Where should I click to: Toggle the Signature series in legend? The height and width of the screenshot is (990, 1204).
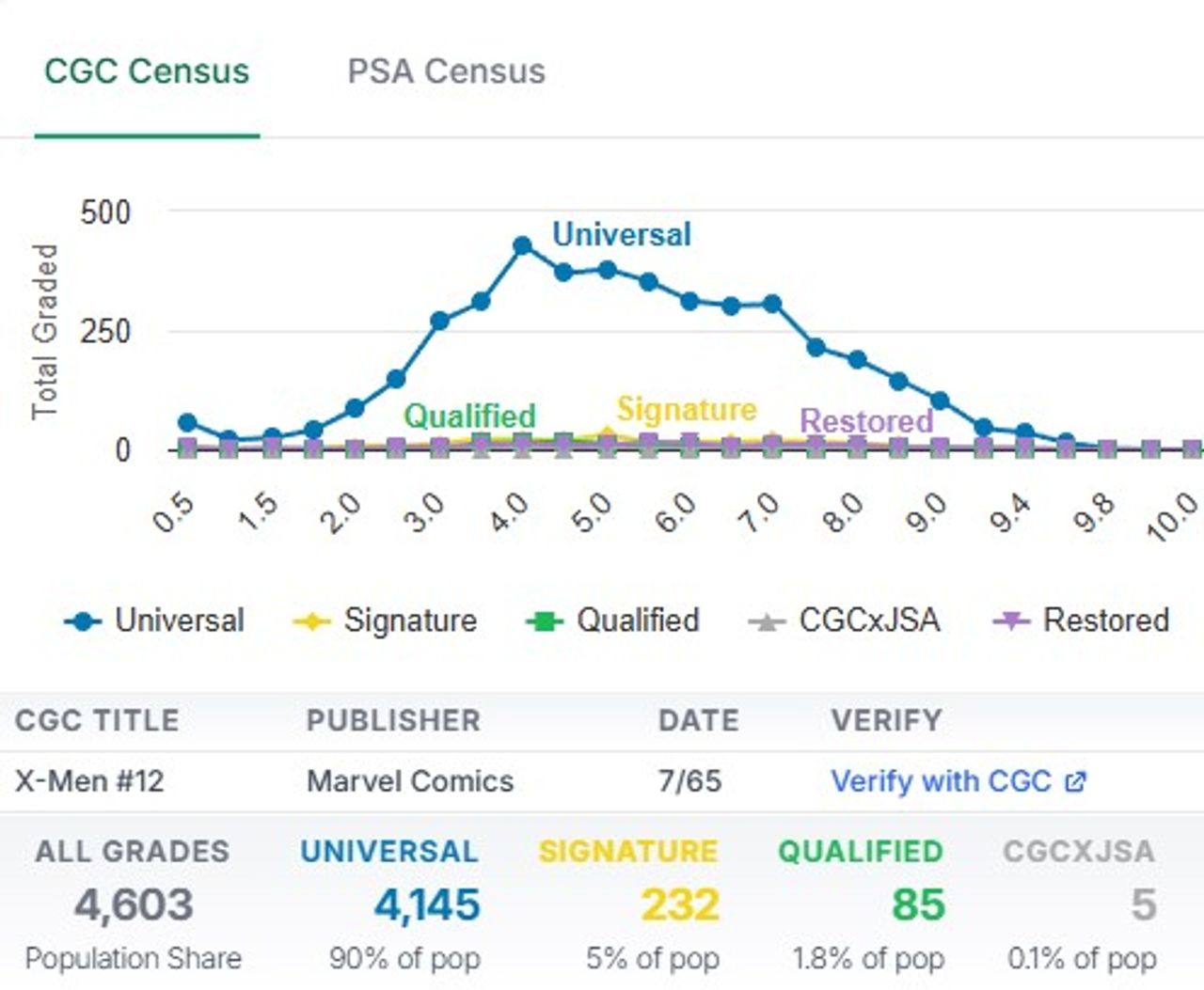click(x=410, y=621)
